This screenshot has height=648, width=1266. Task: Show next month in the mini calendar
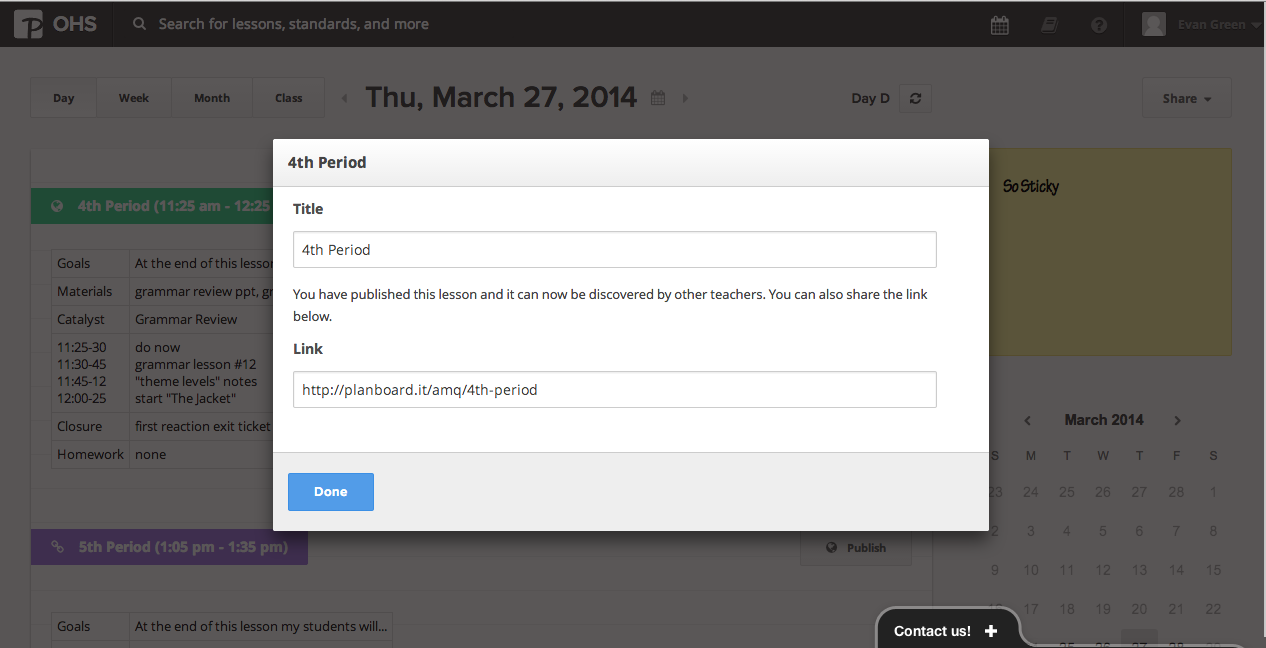(1178, 421)
